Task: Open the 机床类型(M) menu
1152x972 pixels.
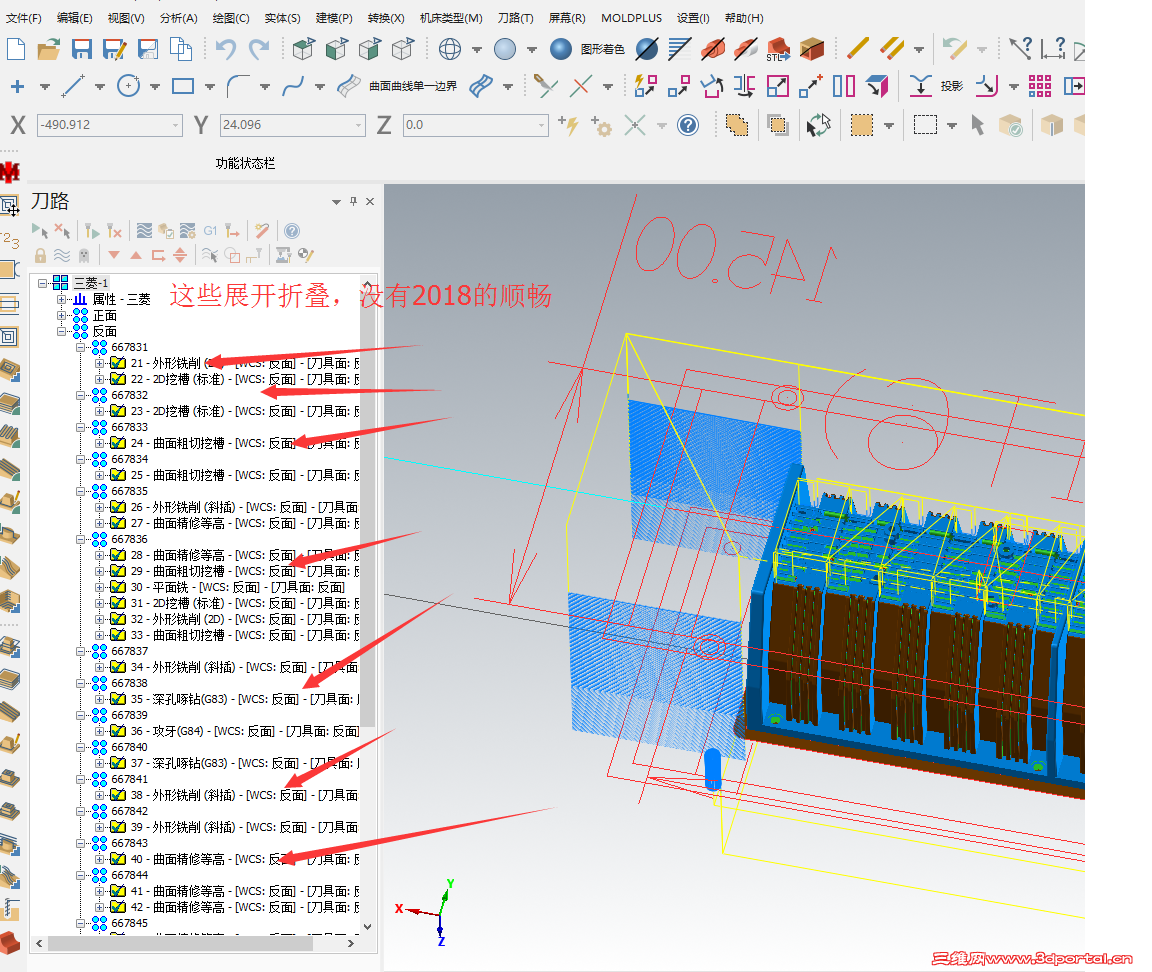Action: click(451, 18)
